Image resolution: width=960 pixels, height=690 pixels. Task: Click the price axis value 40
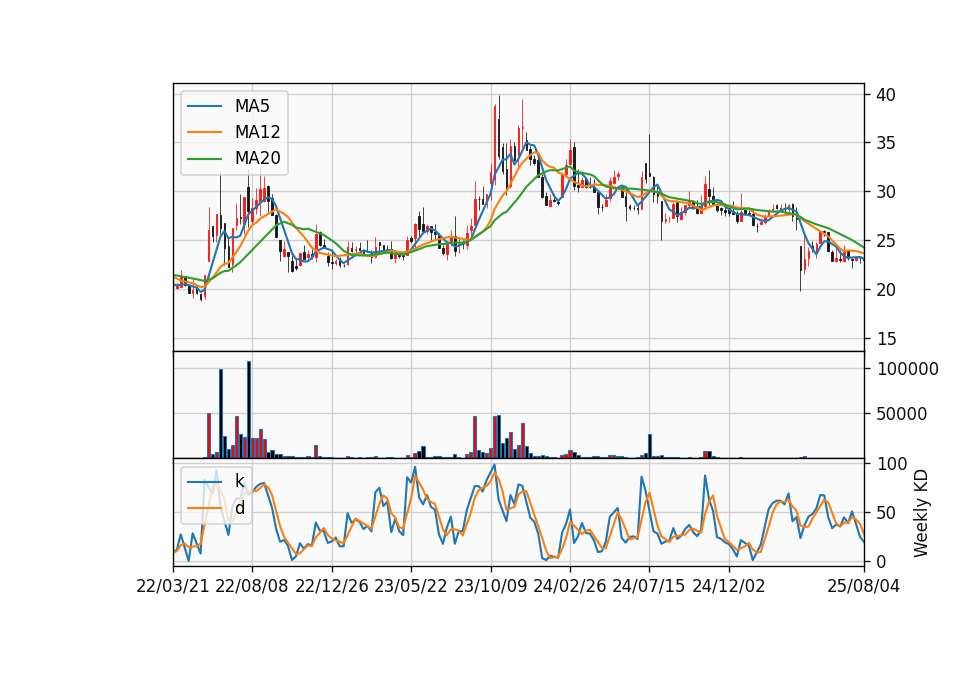click(886, 94)
